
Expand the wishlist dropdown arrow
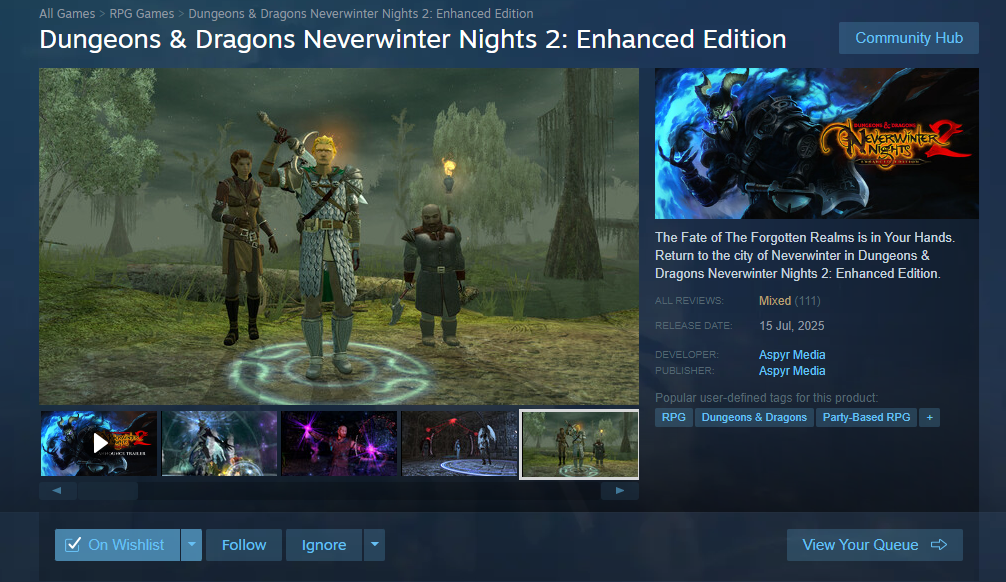191,545
